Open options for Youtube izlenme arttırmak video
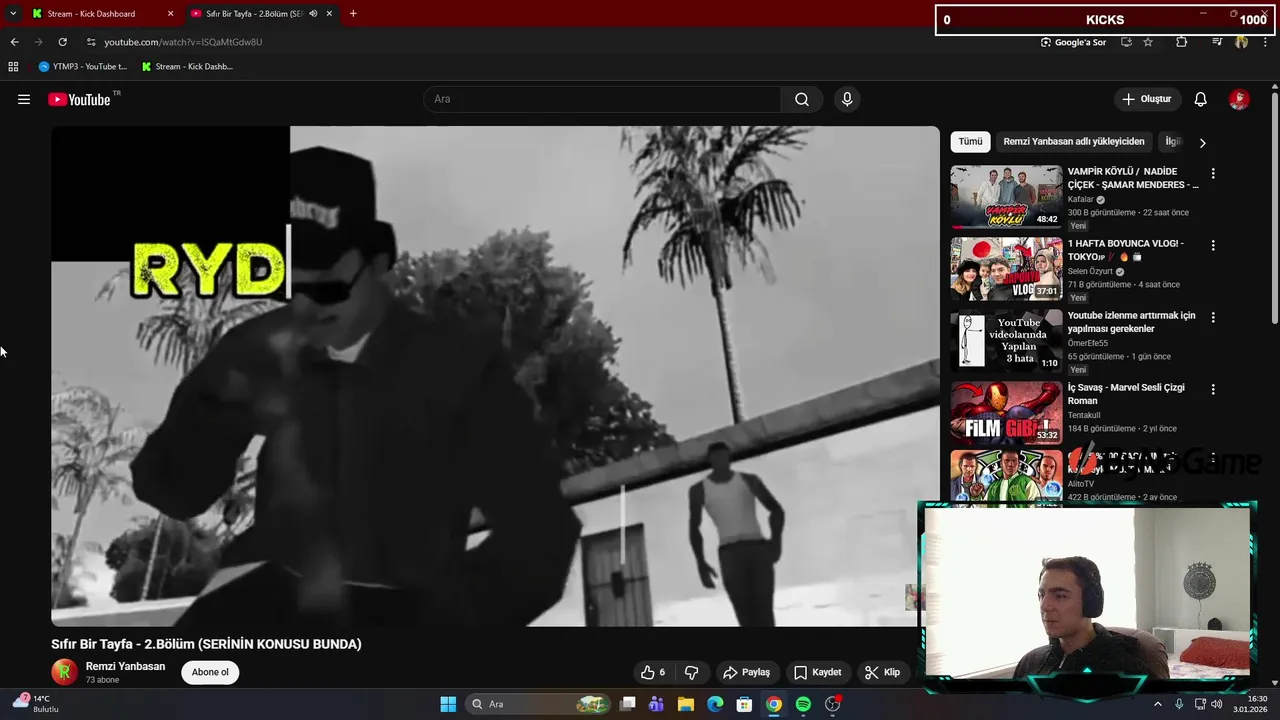Viewport: 1280px width, 720px height. [1213, 317]
